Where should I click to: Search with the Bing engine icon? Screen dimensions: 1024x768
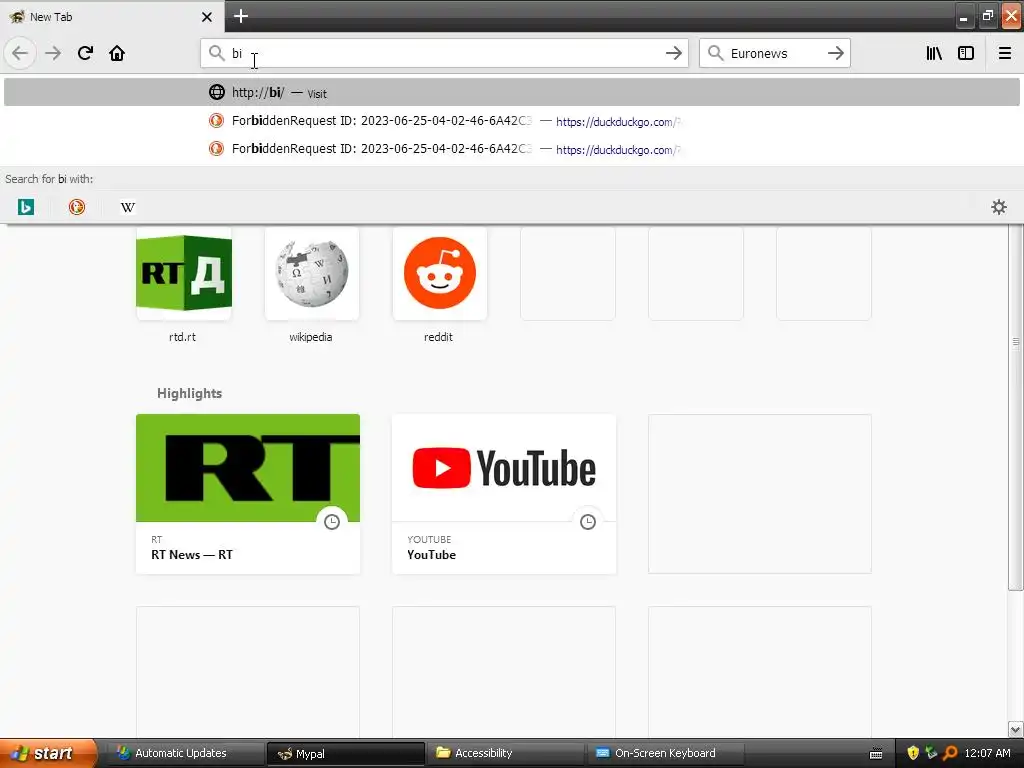tap(25, 207)
